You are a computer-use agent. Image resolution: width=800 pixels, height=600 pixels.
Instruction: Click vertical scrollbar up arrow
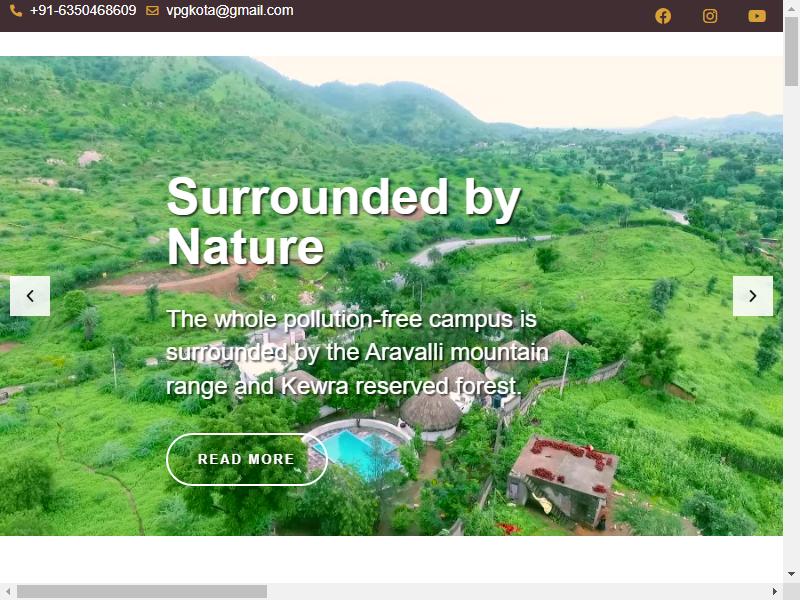point(791,7)
